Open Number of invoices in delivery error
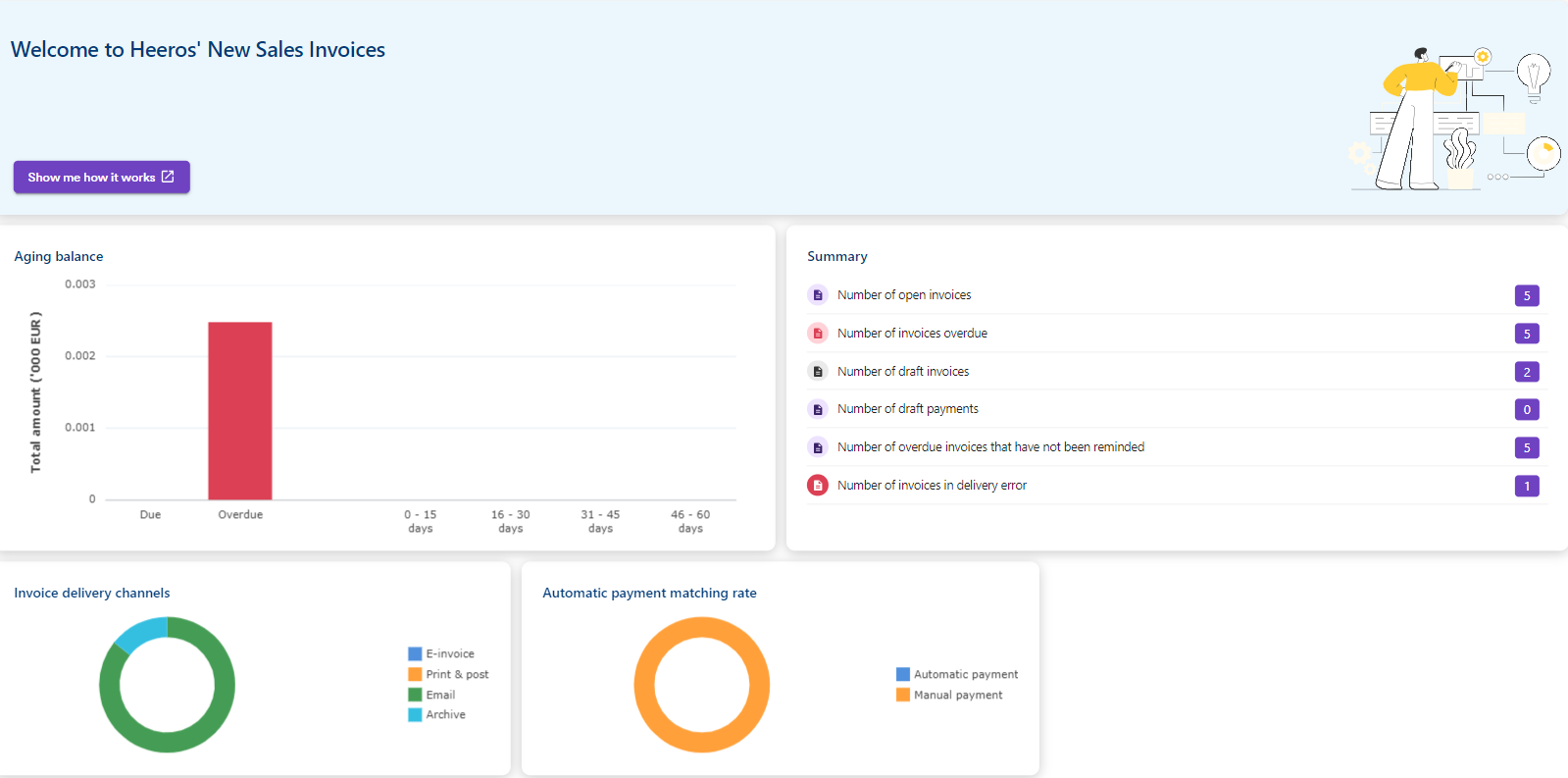 click(x=932, y=486)
